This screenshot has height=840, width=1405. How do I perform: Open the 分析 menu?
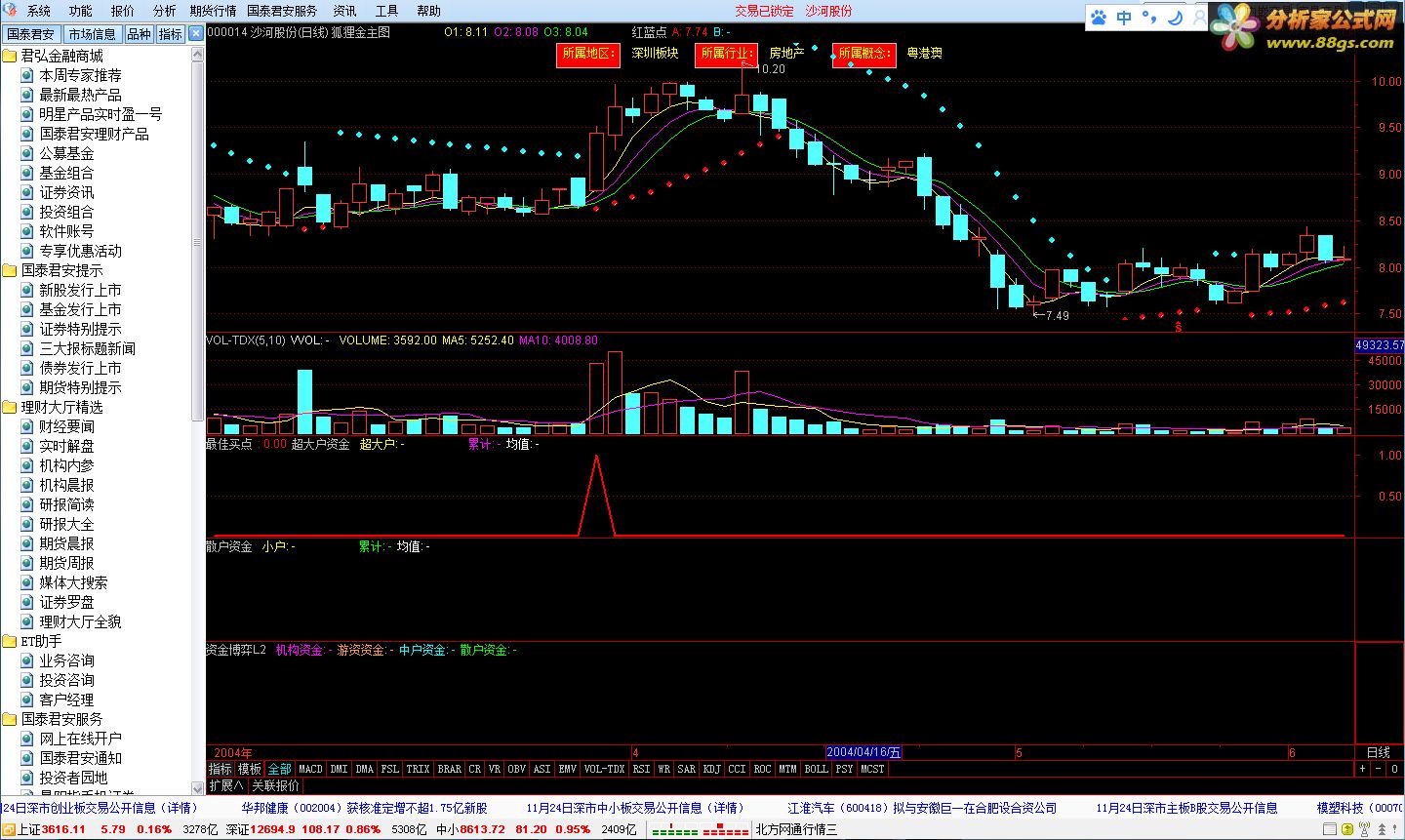(165, 11)
